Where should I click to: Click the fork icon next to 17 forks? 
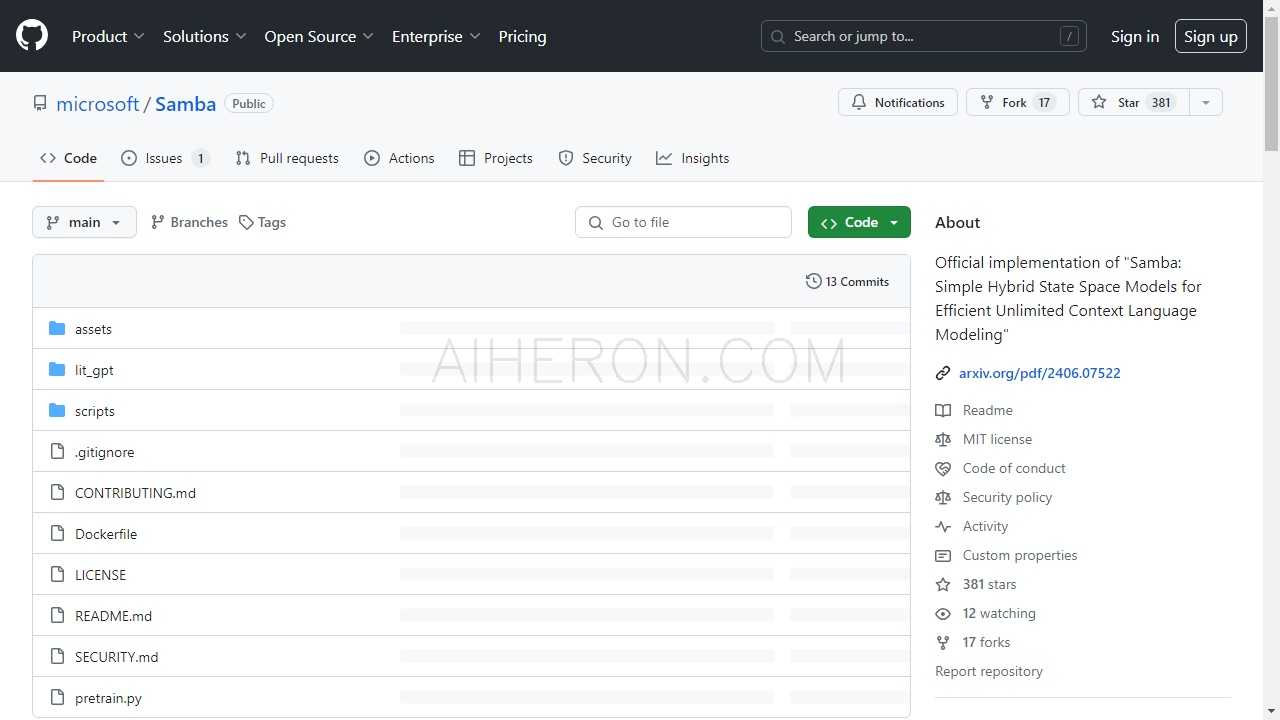pos(943,642)
